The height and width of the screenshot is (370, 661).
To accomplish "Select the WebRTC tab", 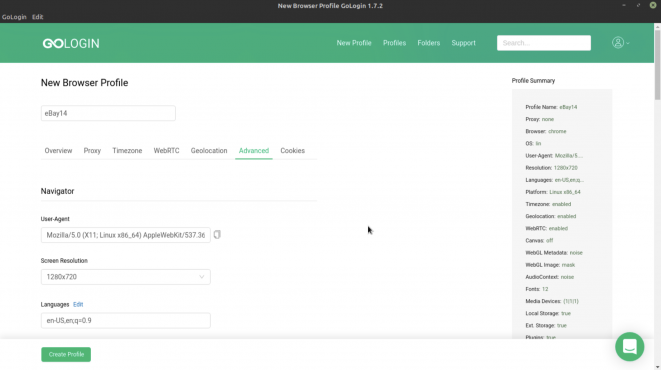I will click(x=166, y=150).
